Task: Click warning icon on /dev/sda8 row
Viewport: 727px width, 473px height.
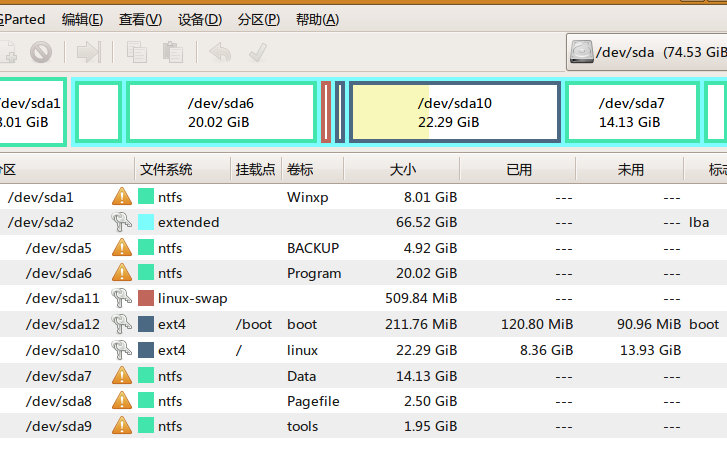Action: click(x=121, y=401)
